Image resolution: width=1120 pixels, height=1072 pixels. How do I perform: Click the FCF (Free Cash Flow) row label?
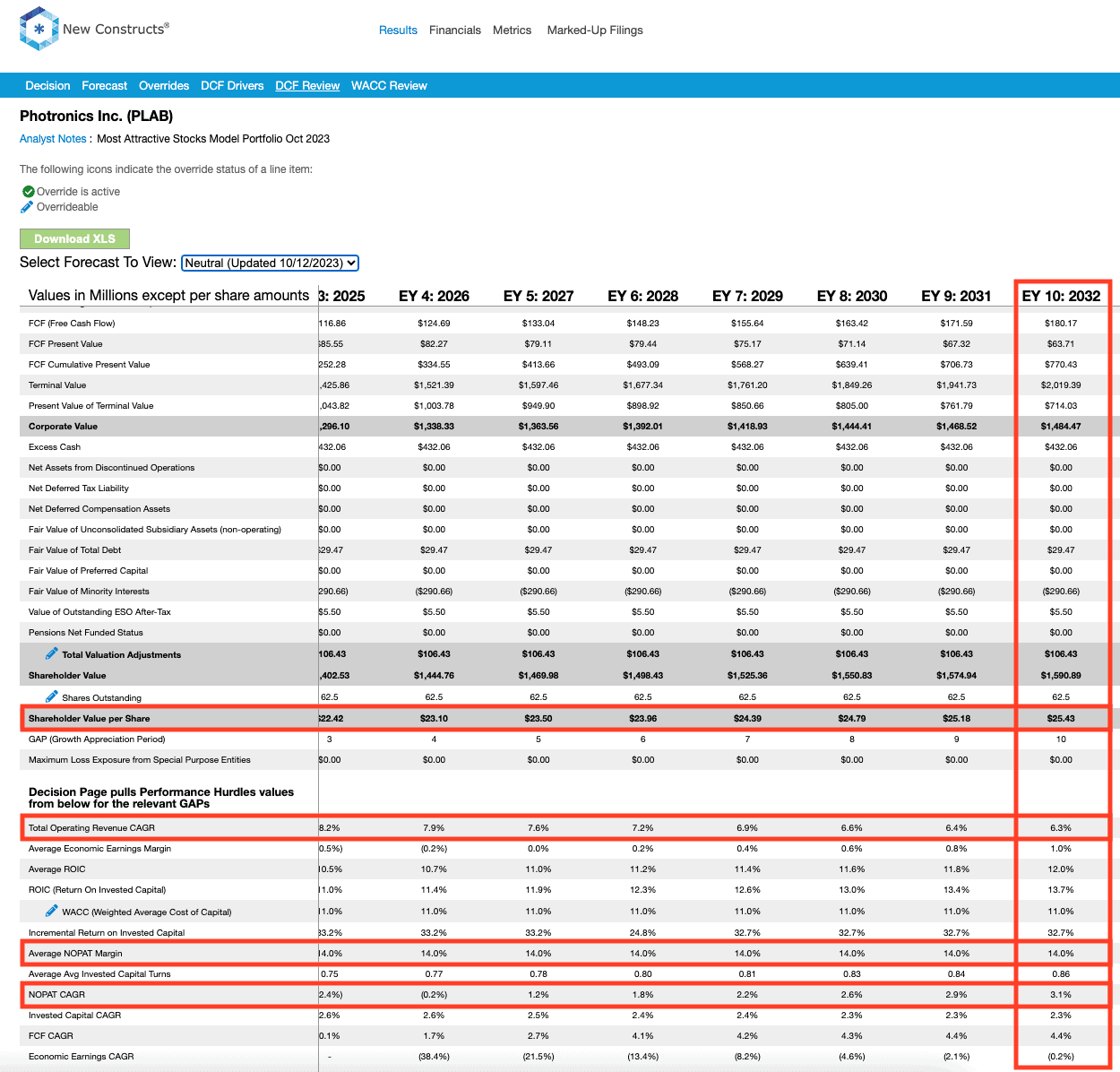(x=72, y=324)
